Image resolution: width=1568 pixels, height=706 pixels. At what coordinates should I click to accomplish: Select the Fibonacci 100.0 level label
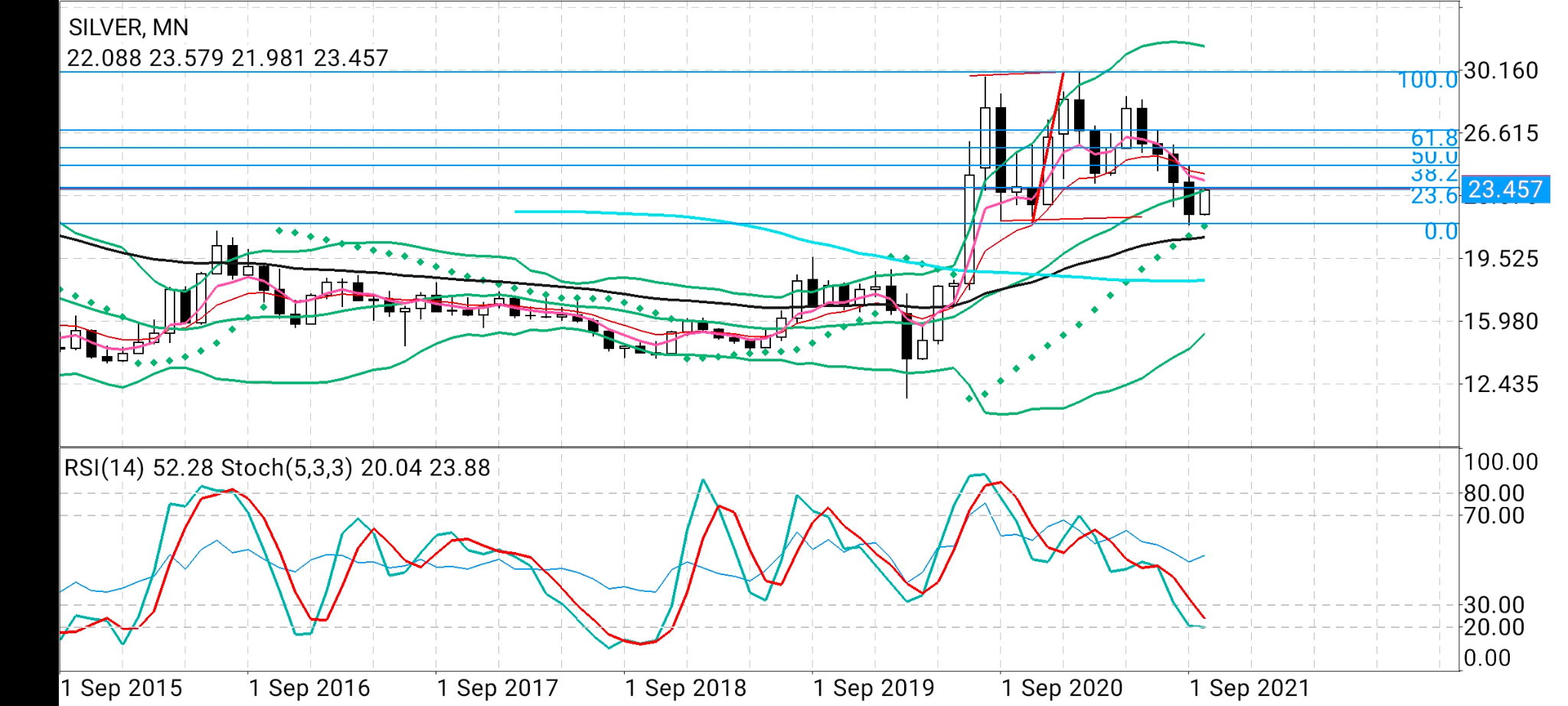tap(1428, 80)
